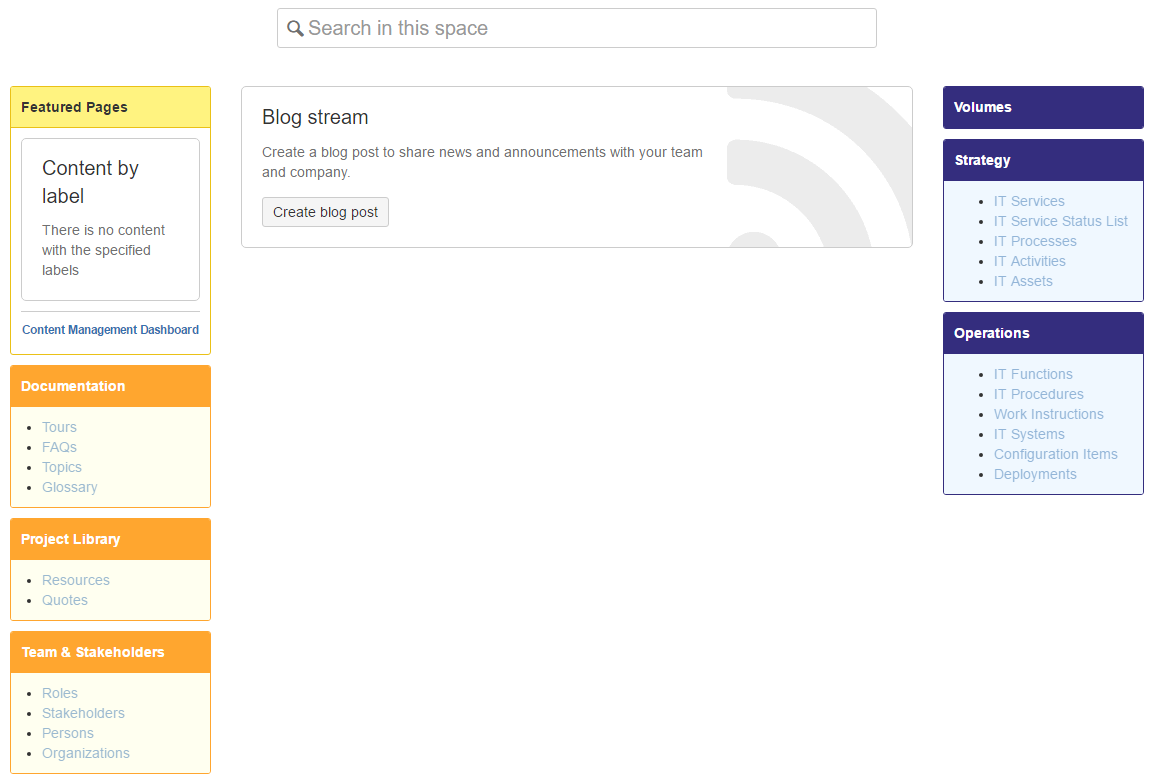Click inside the Search in this space field
The height and width of the screenshot is (777, 1161).
(x=576, y=28)
